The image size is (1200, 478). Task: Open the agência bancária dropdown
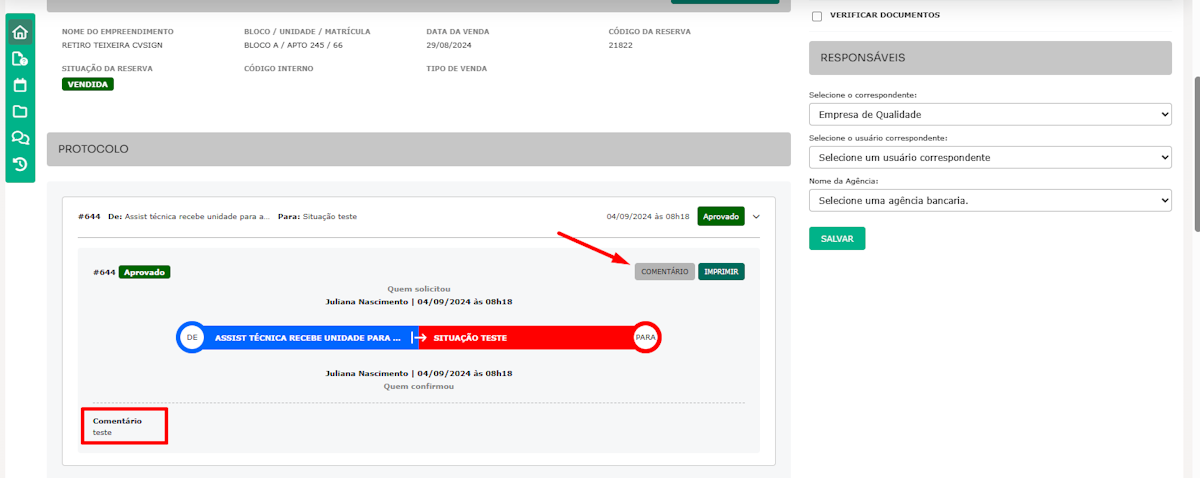(x=990, y=201)
